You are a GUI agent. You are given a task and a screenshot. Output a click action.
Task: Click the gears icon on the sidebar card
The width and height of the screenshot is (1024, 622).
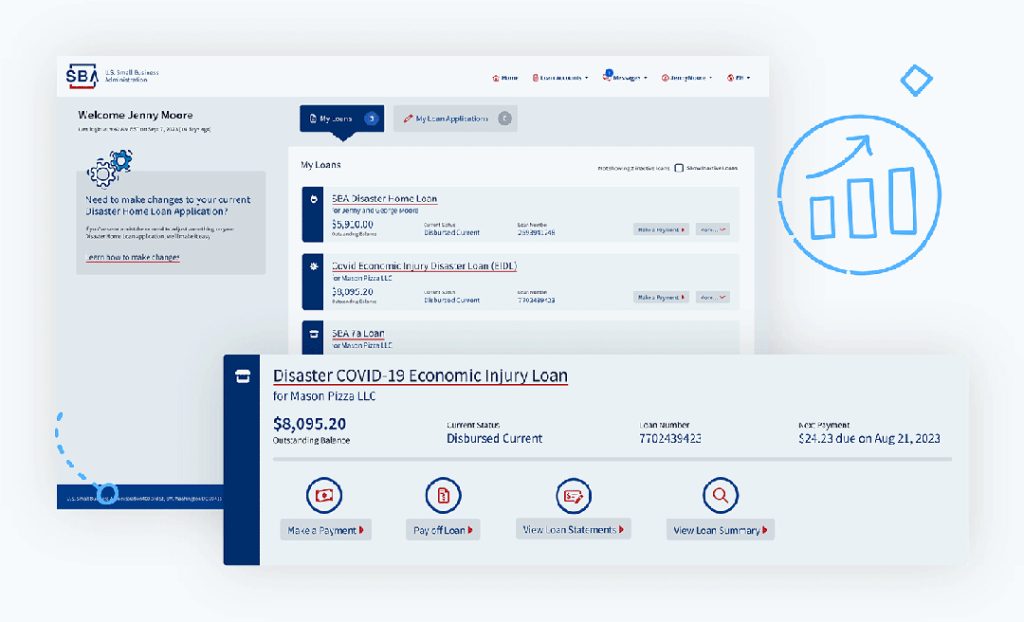110,168
